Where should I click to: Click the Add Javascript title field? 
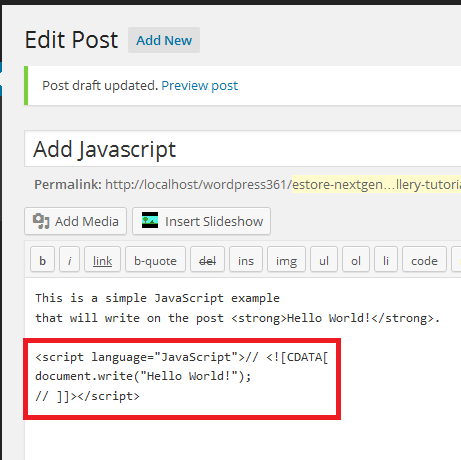(x=243, y=149)
